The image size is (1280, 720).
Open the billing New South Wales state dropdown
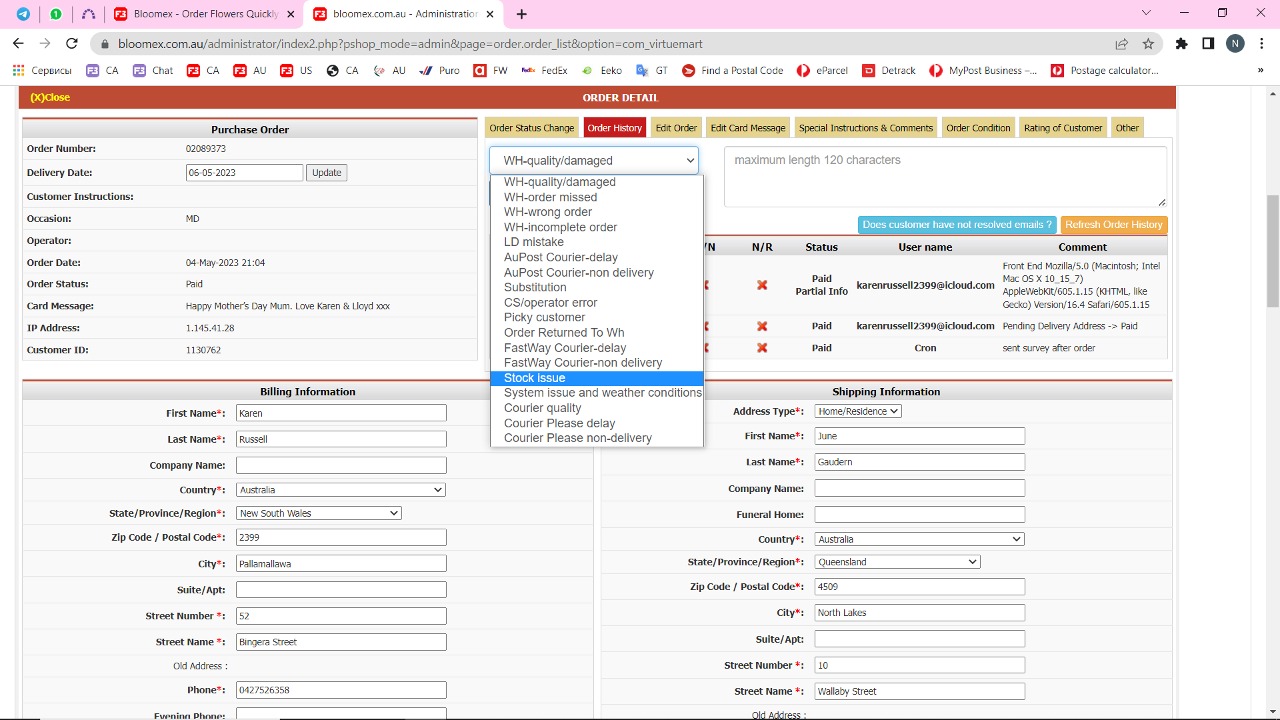319,513
